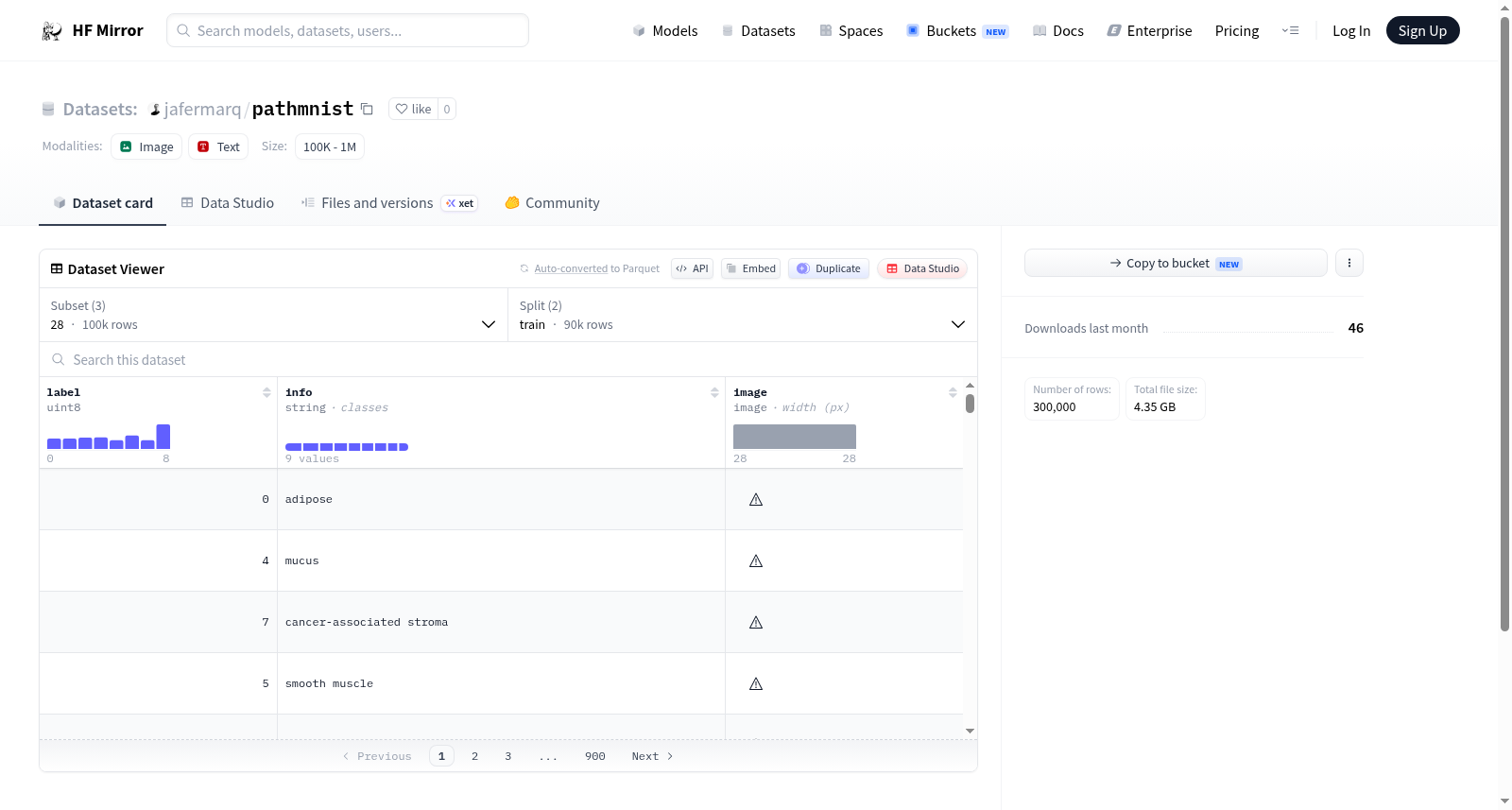Click the image width histogram bar
The width and height of the screenshot is (1512, 810).
click(x=795, y=437)
